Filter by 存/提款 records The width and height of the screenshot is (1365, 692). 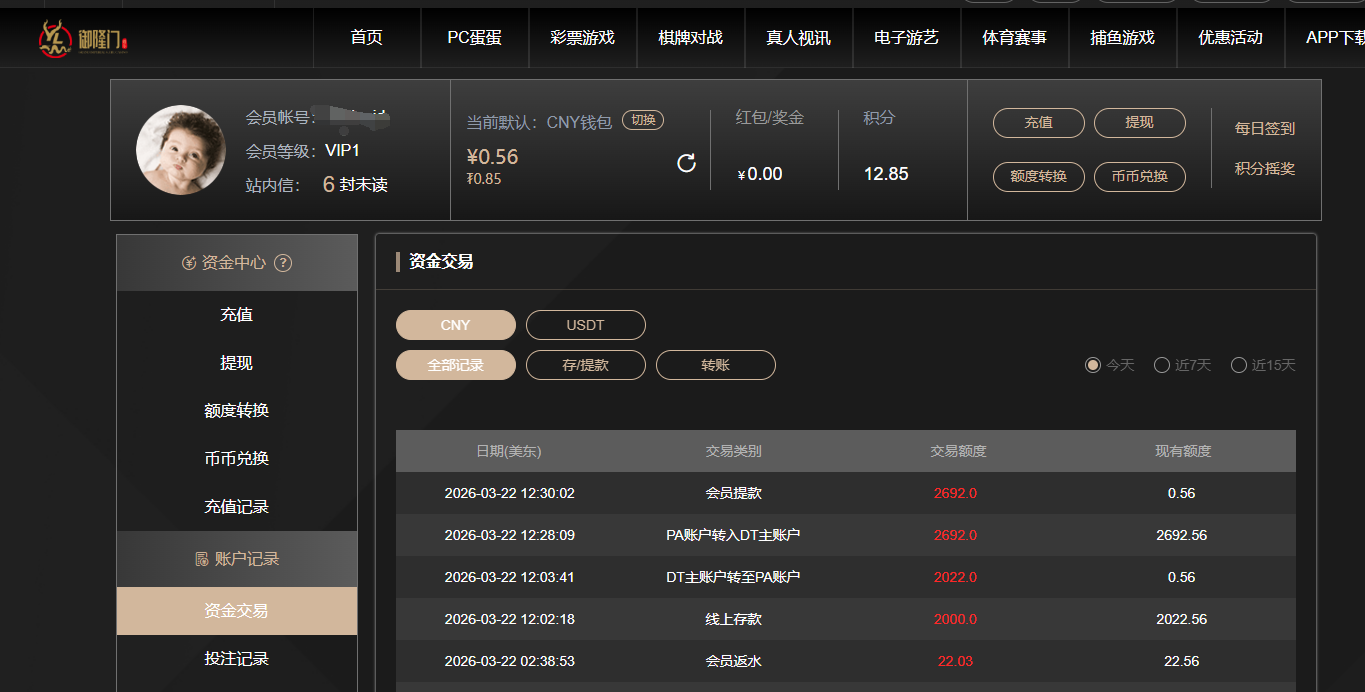[x=585, y=365]
